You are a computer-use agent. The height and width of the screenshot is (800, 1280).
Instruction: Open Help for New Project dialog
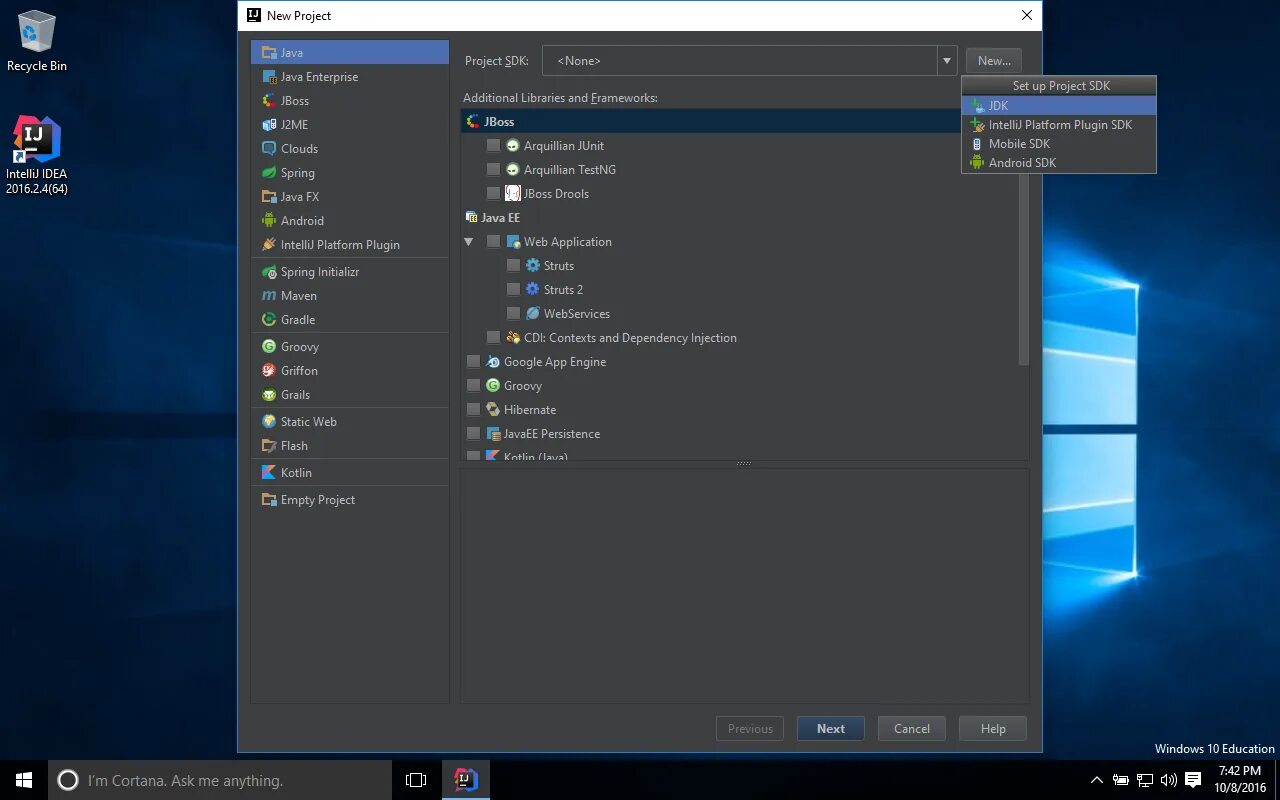point(993,729)
